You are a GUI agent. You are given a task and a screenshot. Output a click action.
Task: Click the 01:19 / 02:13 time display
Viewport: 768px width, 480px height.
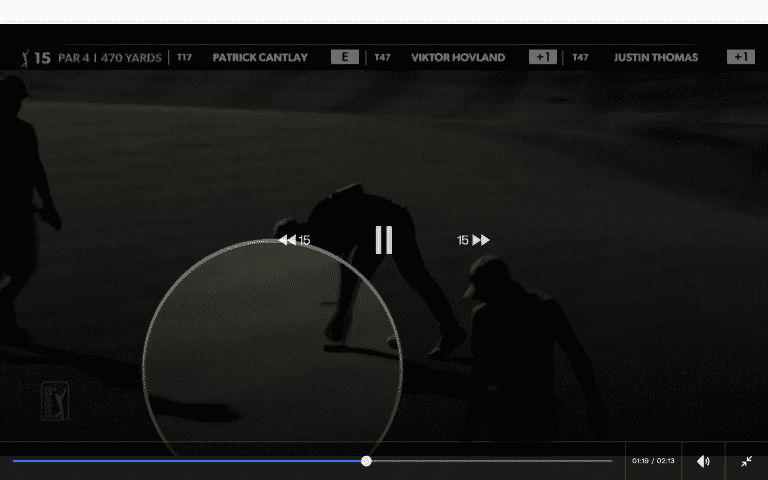(x=653, y=461)
